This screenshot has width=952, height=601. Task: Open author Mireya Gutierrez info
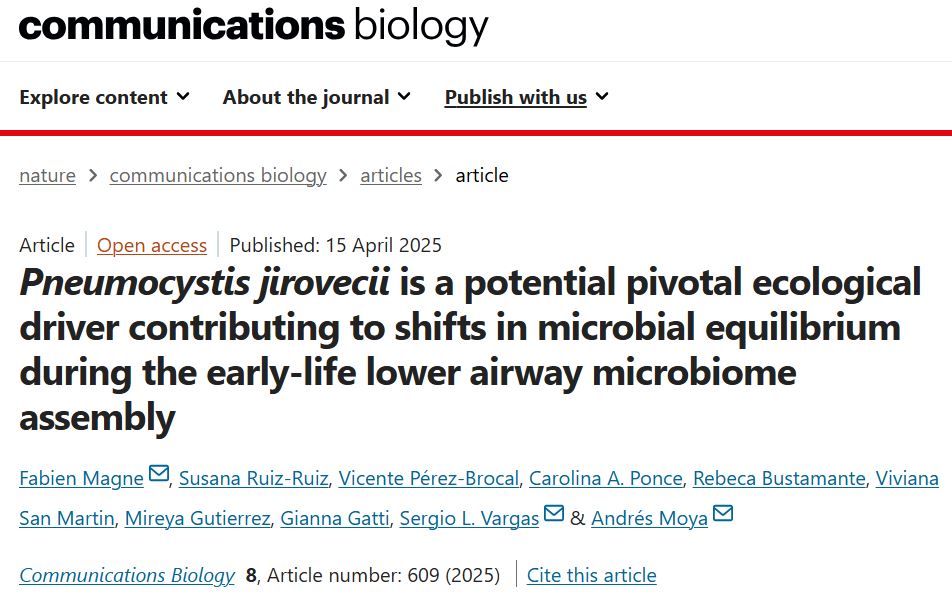pos(197,518)
